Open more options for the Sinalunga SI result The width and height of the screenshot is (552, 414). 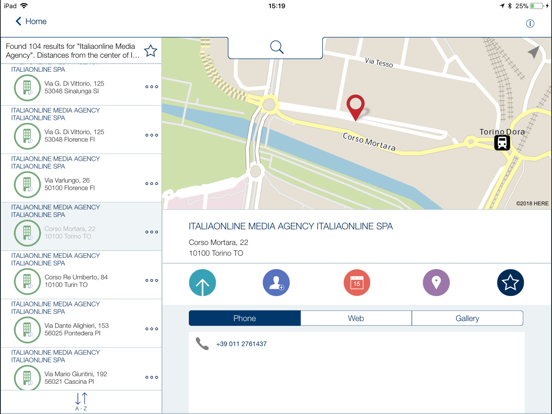click(x=151, y=87)
